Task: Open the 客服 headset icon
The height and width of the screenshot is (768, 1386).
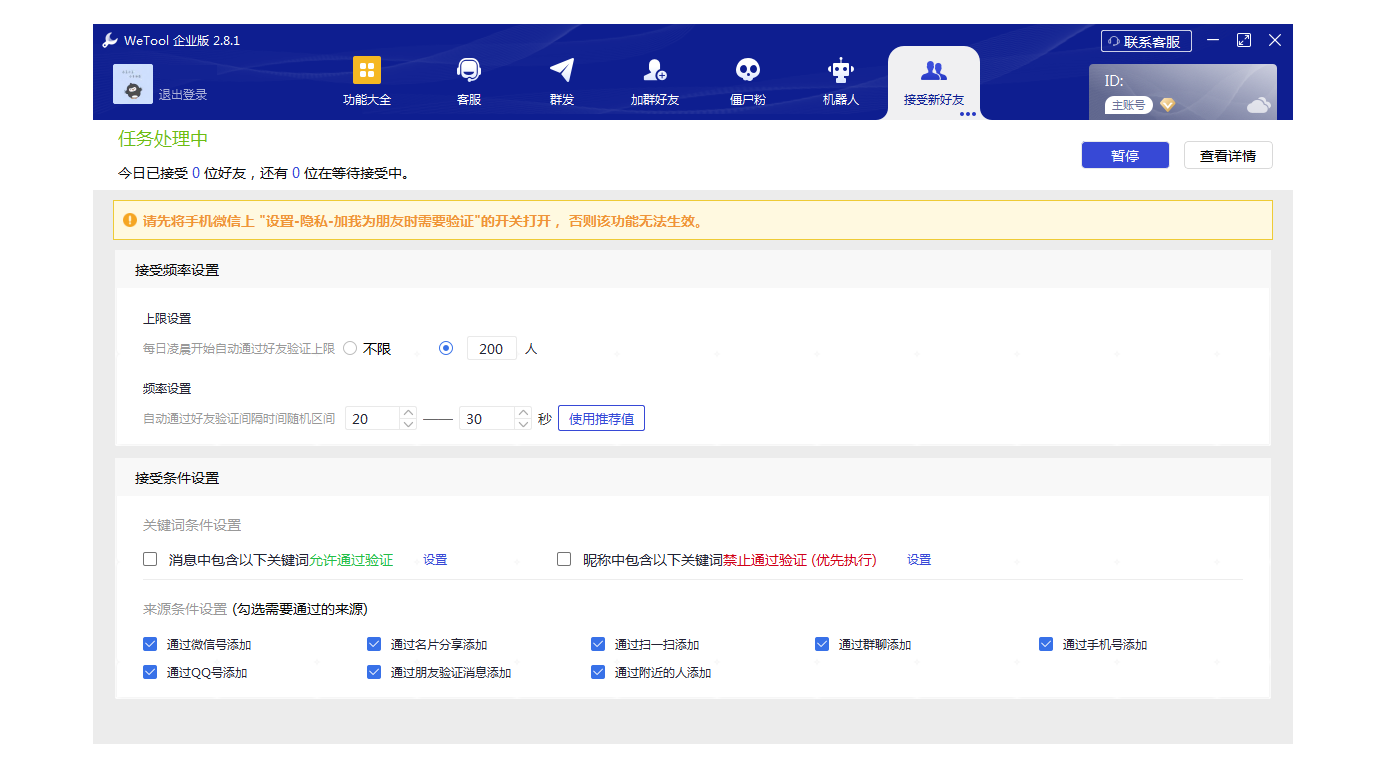Action: tap(469, 70)
